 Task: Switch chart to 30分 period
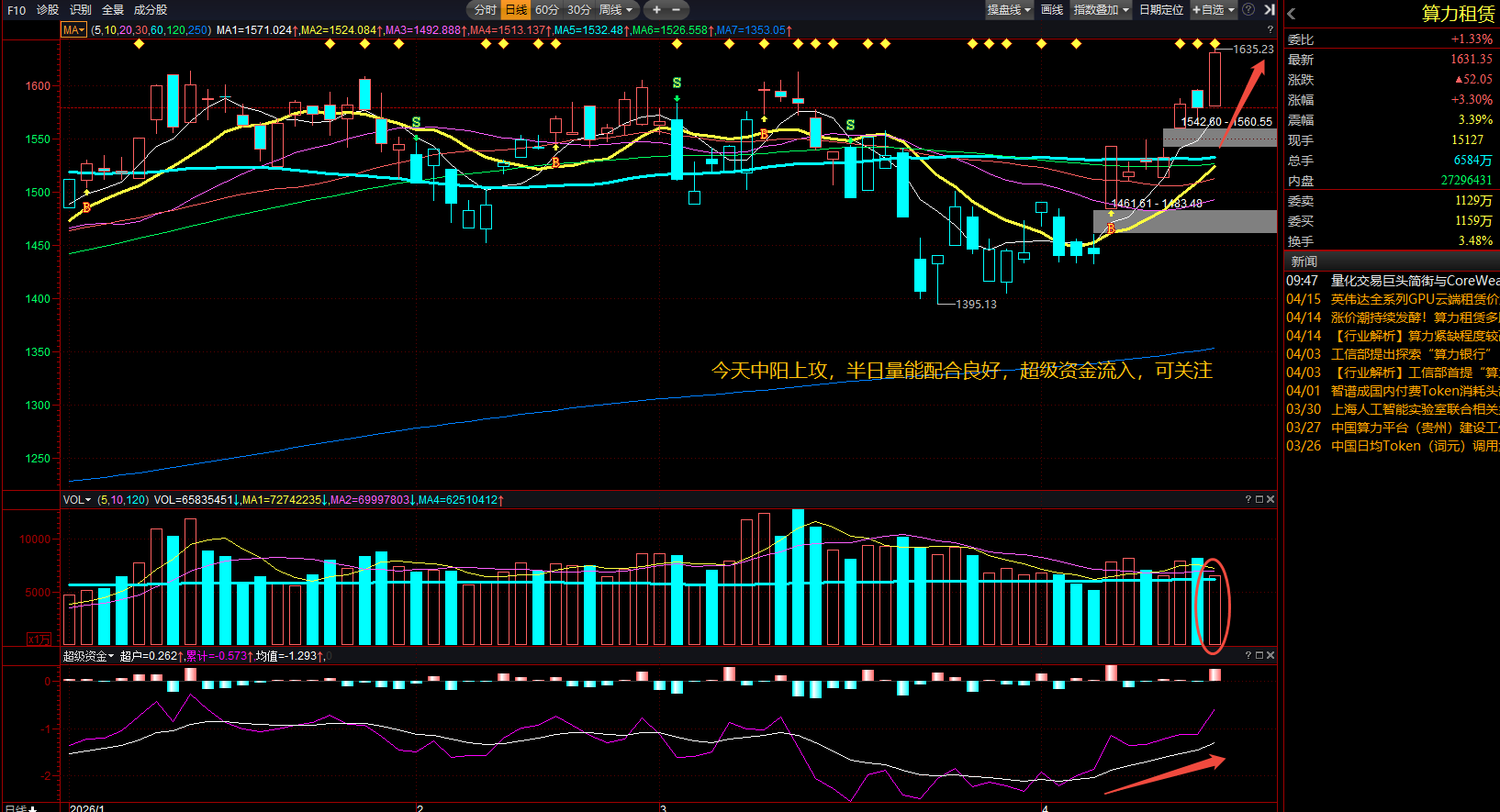pyautogui.click(x=579, y=10)
